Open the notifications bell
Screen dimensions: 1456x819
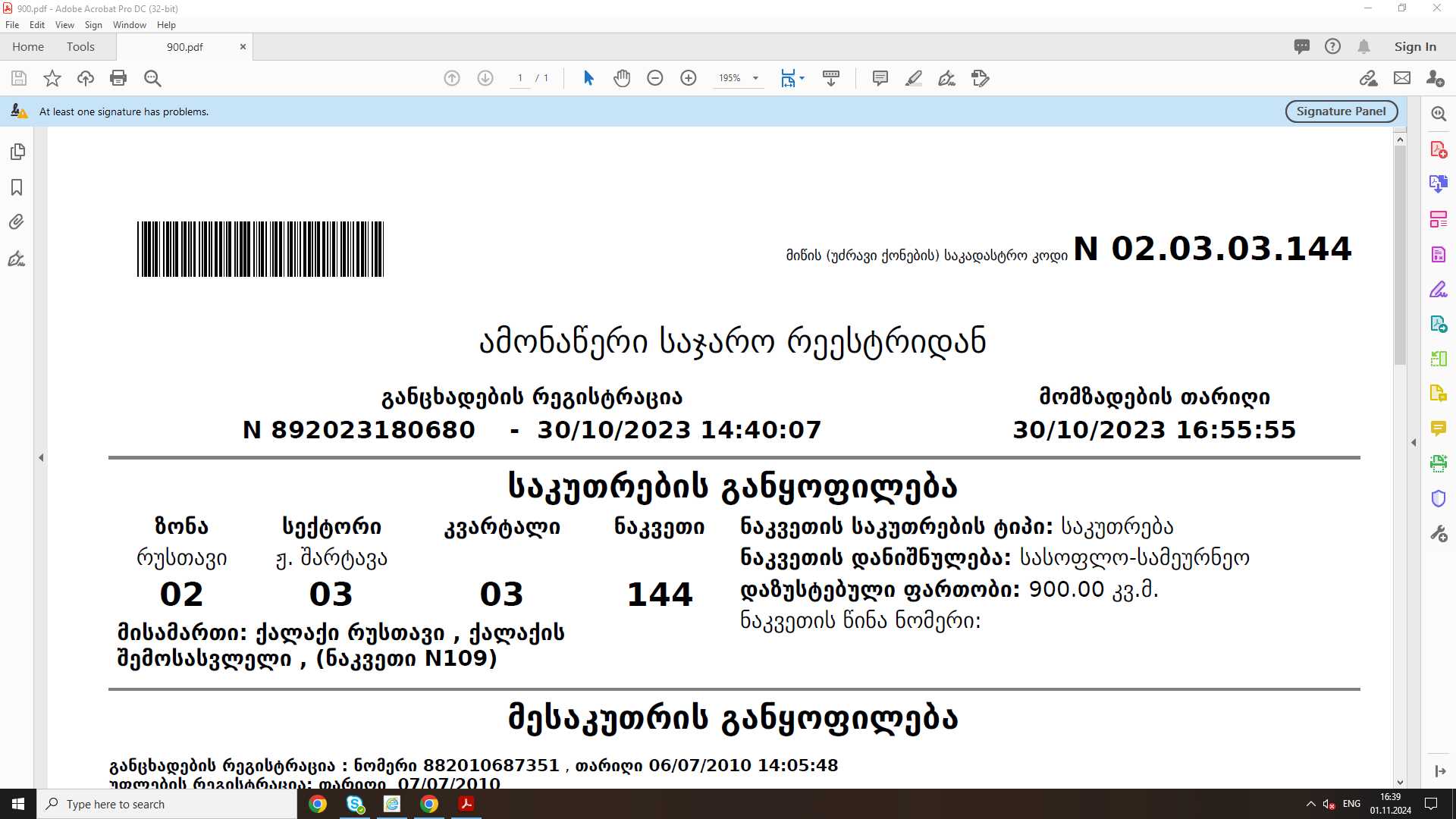[x=1363, y=47]
